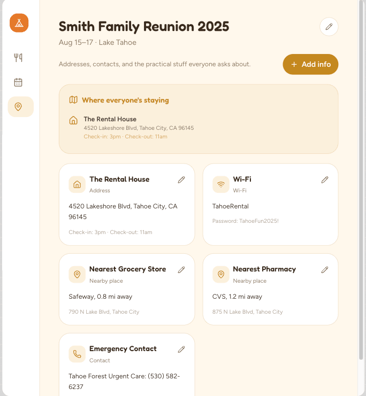
Task: Click the 875 N Lake Blvd address
Action: tap(247, 312)
